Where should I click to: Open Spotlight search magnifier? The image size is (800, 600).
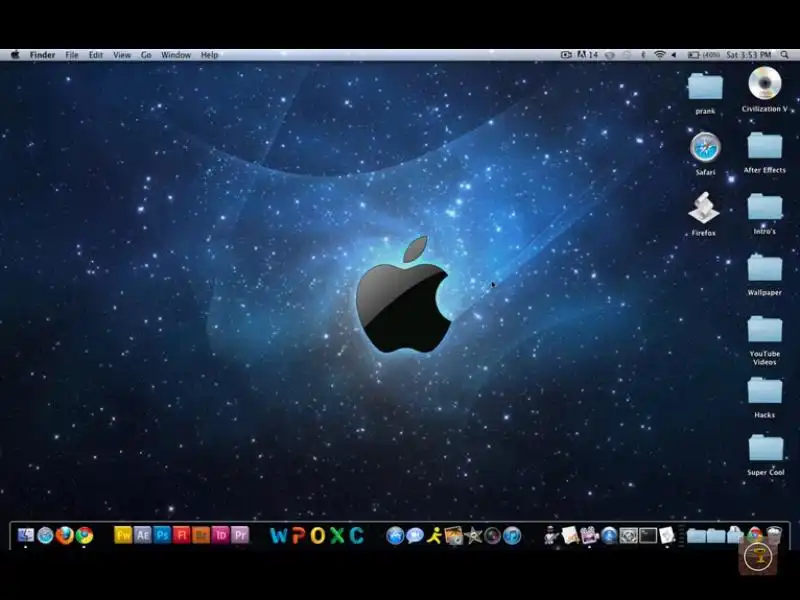[784, 55]
